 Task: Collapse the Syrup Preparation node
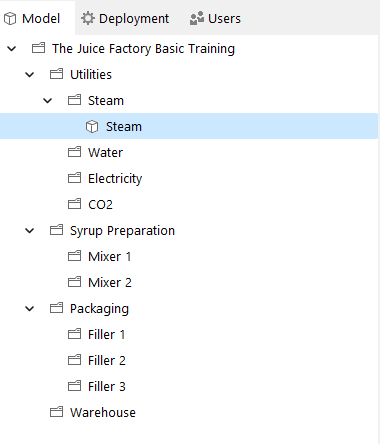click(30, 231)
